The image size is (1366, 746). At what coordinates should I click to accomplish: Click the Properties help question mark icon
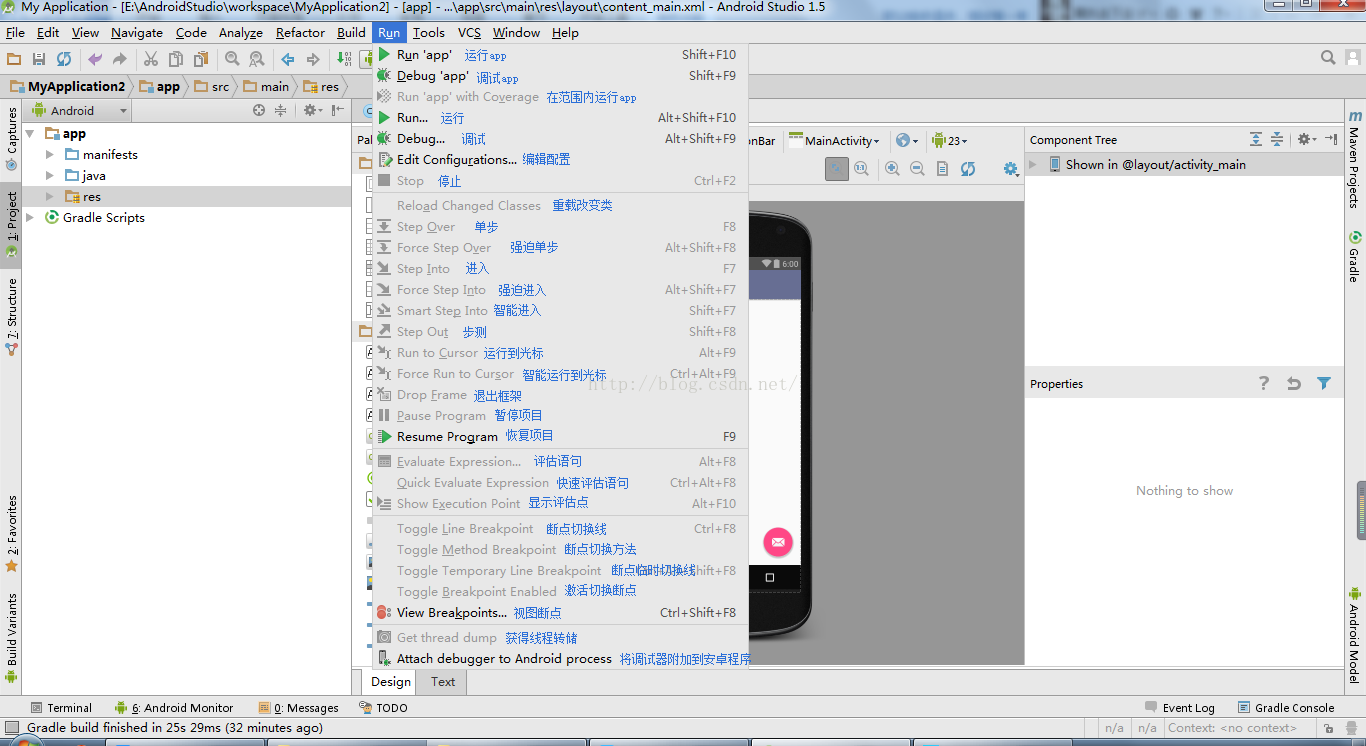[x=1264, y=383]
